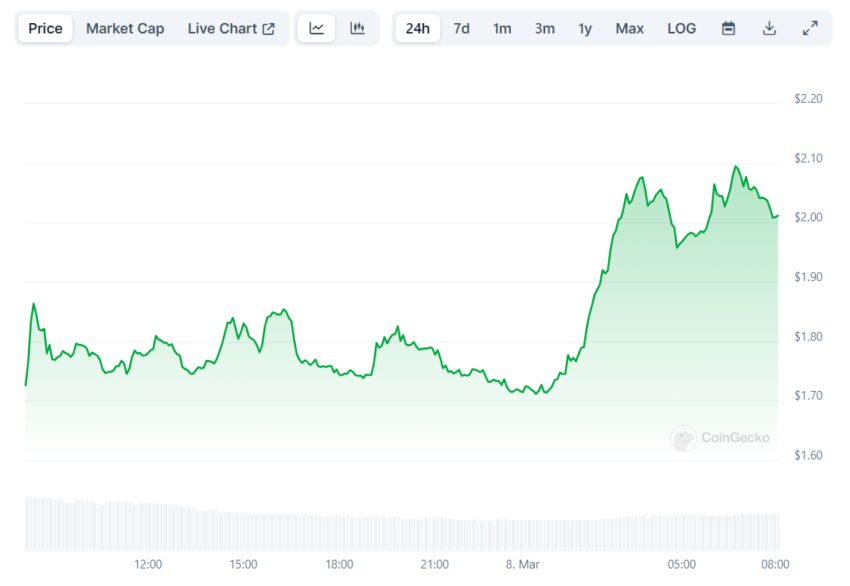The width and height of the screenshot is (850, 586).
Task: Select 1m time range
Action: tap(502, 28)
